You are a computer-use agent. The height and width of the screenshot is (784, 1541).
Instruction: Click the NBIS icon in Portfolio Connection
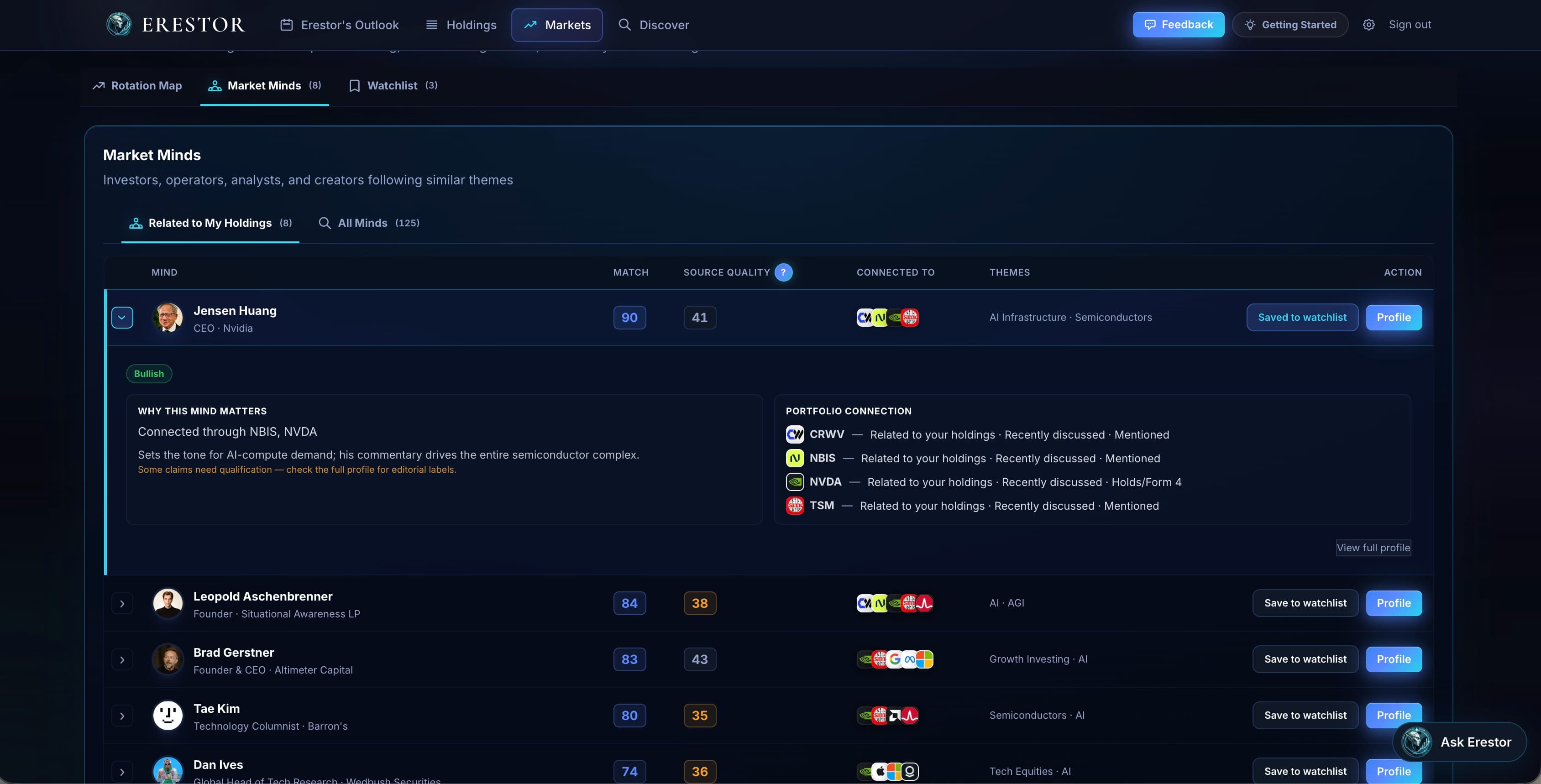click(x=794, y=458)
